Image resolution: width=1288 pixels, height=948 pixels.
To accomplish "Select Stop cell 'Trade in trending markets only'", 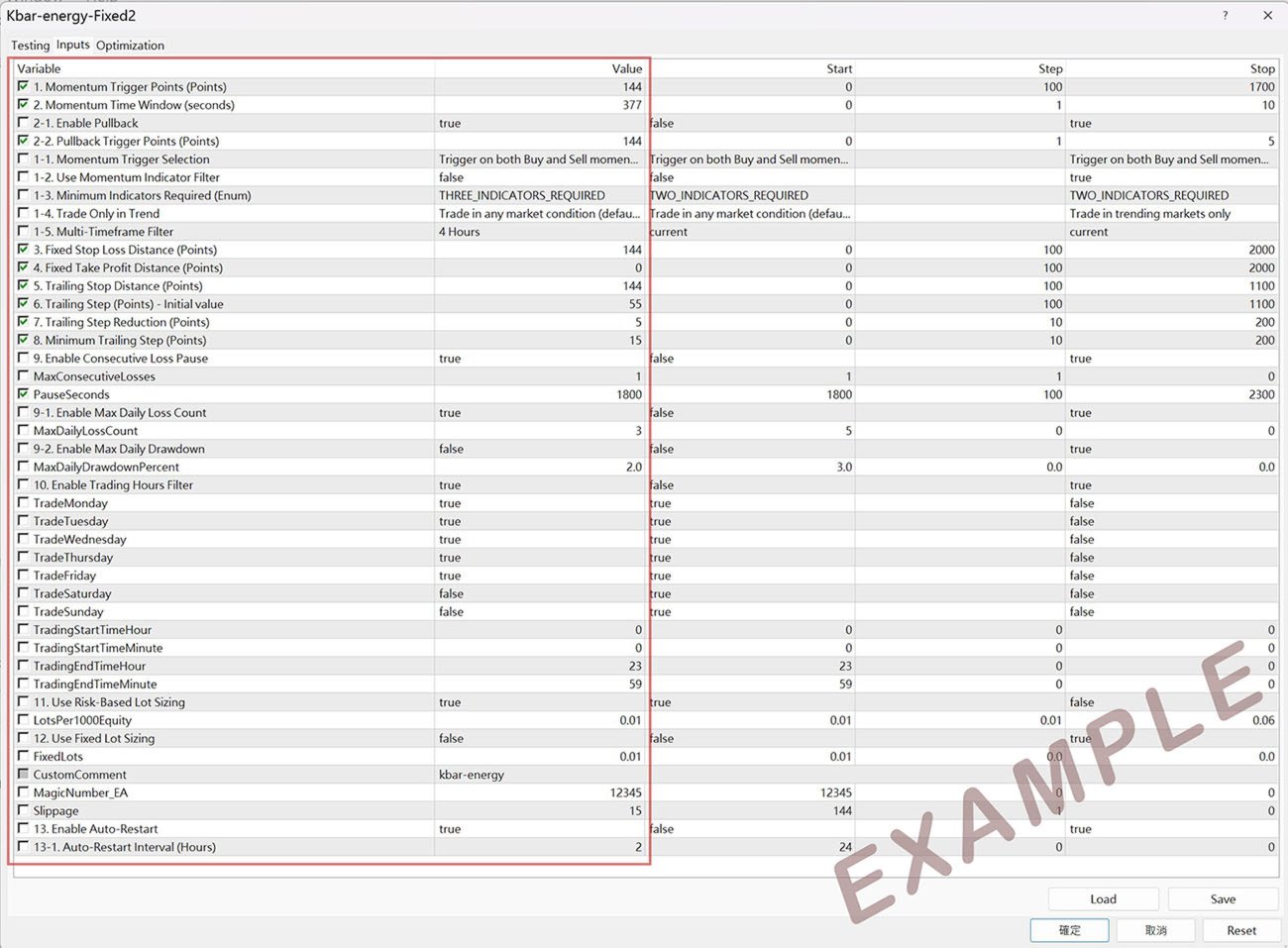I will coord(1172,214).
